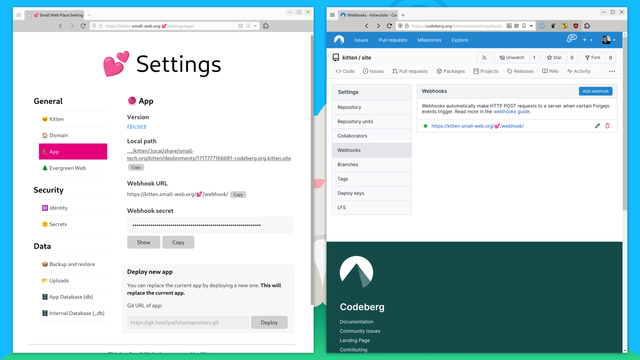
Task: Expand the plus create menu
Action: (587, 40)
